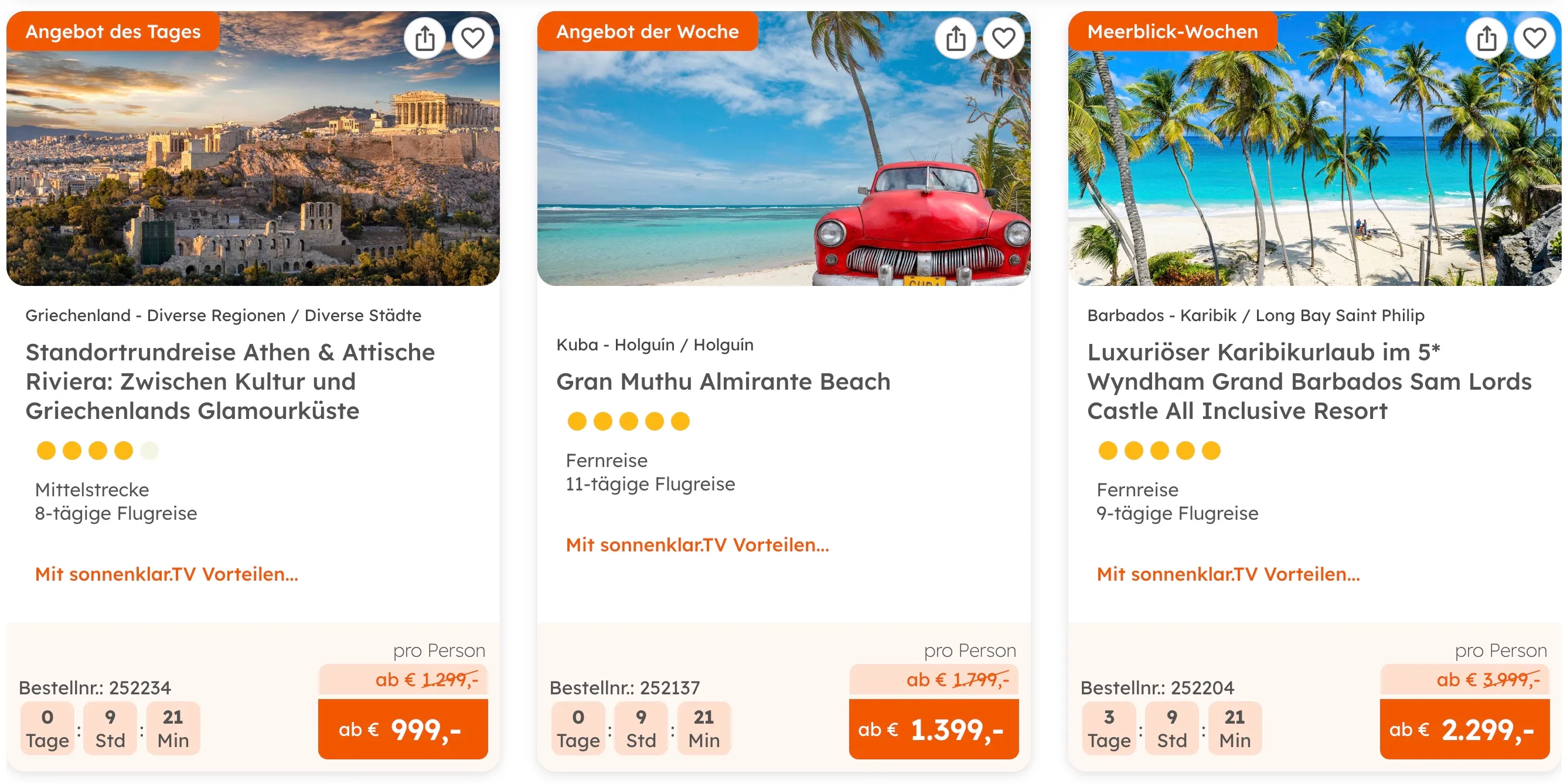The image size is (1567, 784).
Task: Favorite the Athen & Attische Riviera trip
Action: pos(473,39)
